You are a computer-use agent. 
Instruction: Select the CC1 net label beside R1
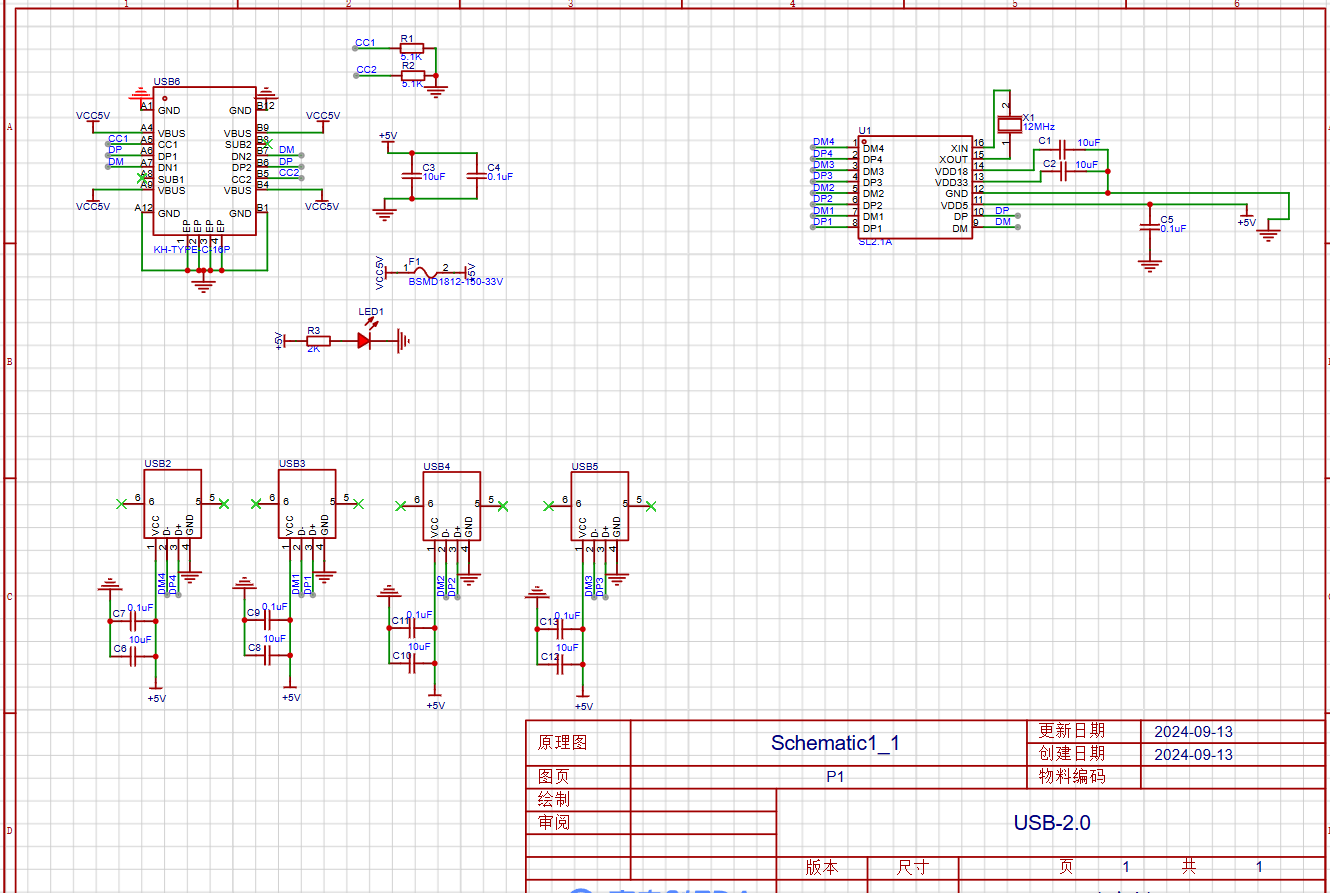[364, 43]
